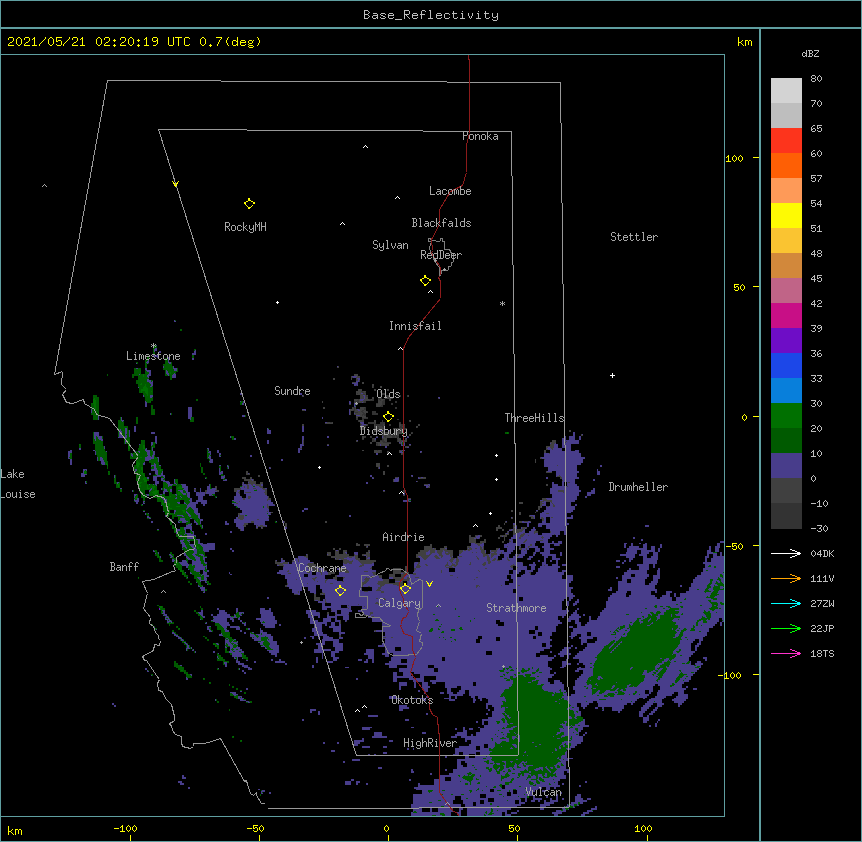Pick the red 60-65 dBZ swatch

click(786, 140)
